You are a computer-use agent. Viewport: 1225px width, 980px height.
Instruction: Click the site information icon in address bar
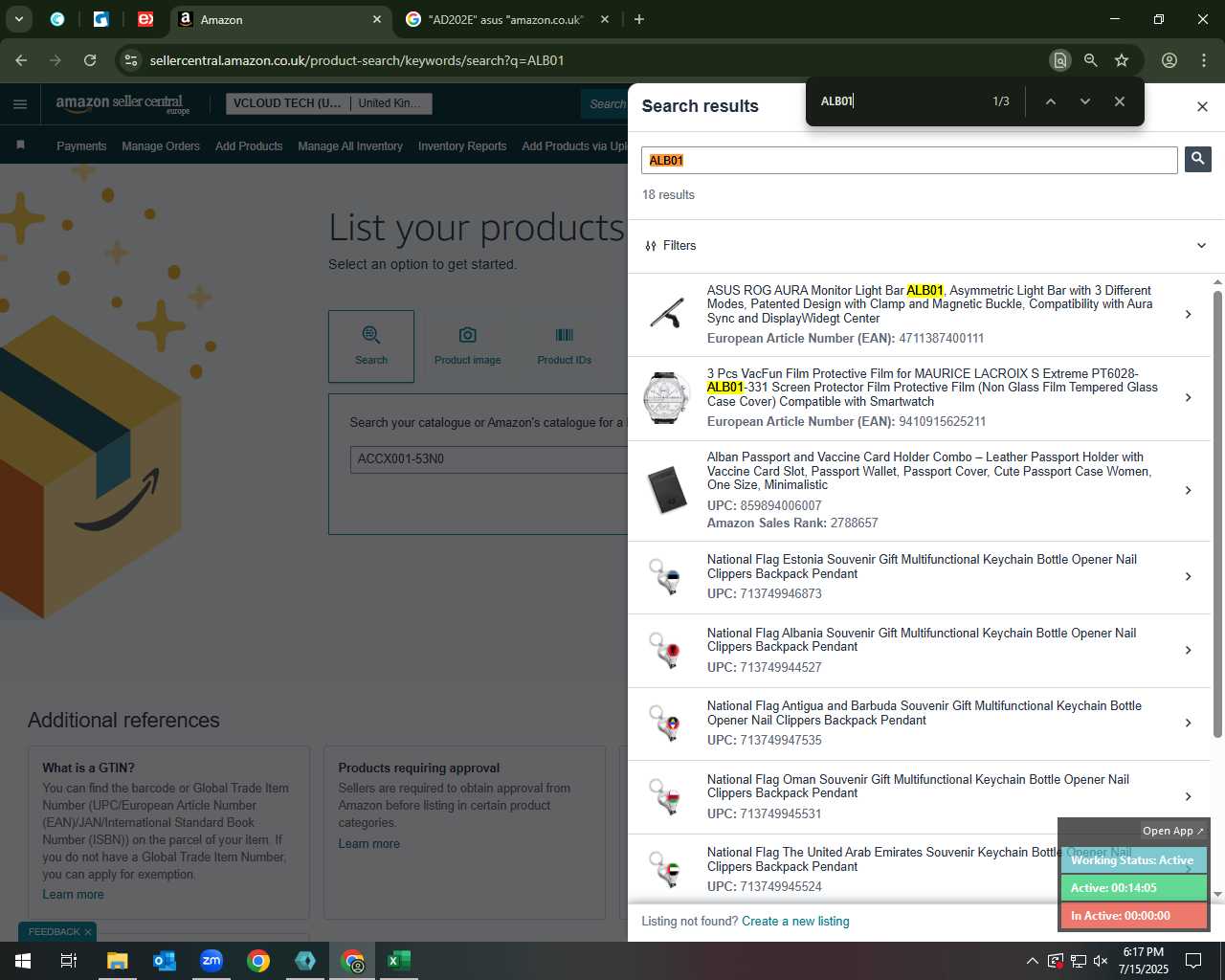pos(131,60)
